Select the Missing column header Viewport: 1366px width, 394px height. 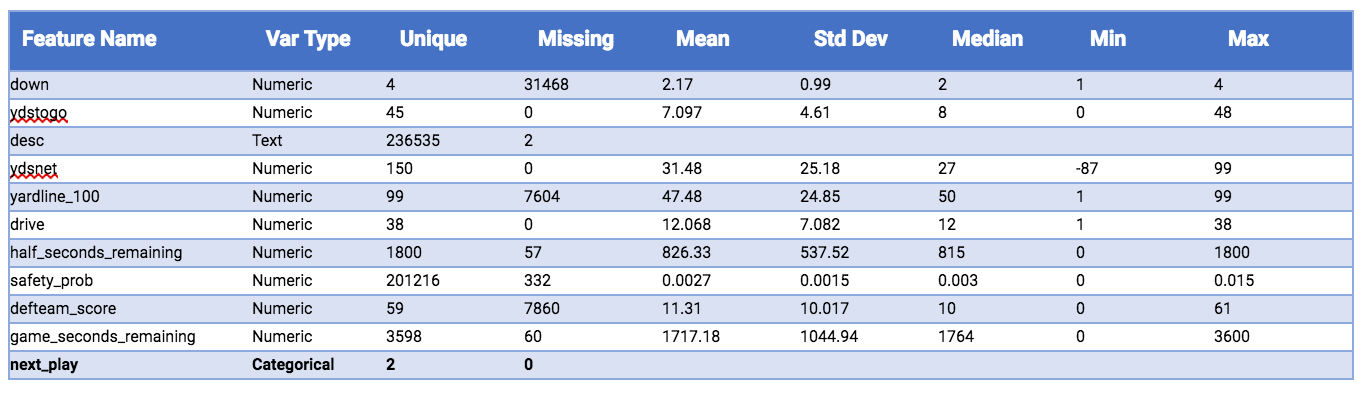[x=576, y=39]
